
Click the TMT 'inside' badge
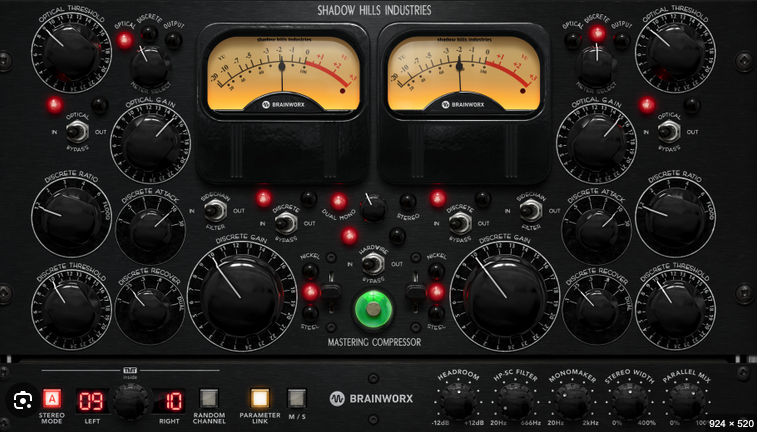coord(130,373)
